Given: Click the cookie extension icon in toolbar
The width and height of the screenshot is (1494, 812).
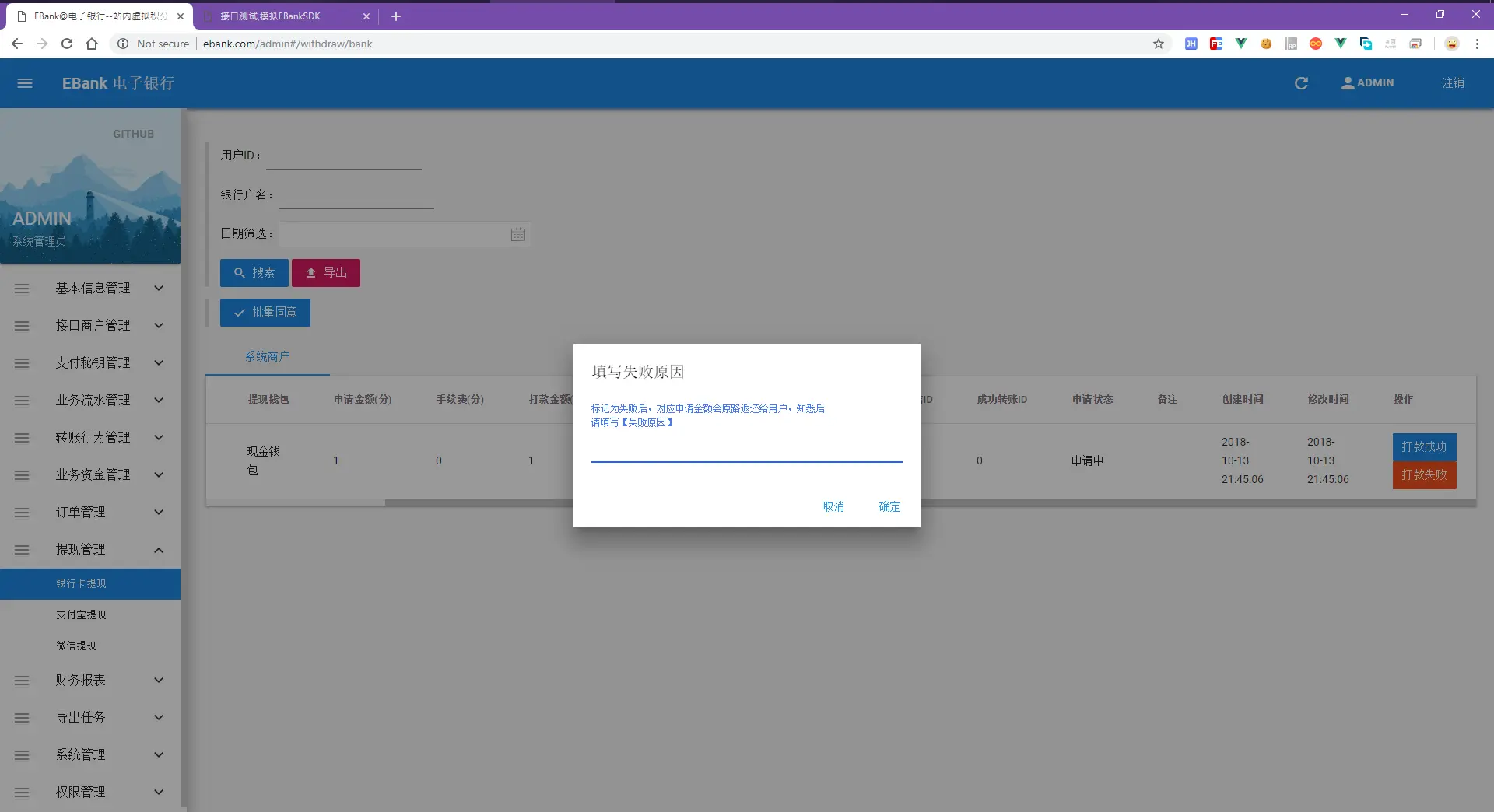Looking at the screenshot, I should (1266, 44).
